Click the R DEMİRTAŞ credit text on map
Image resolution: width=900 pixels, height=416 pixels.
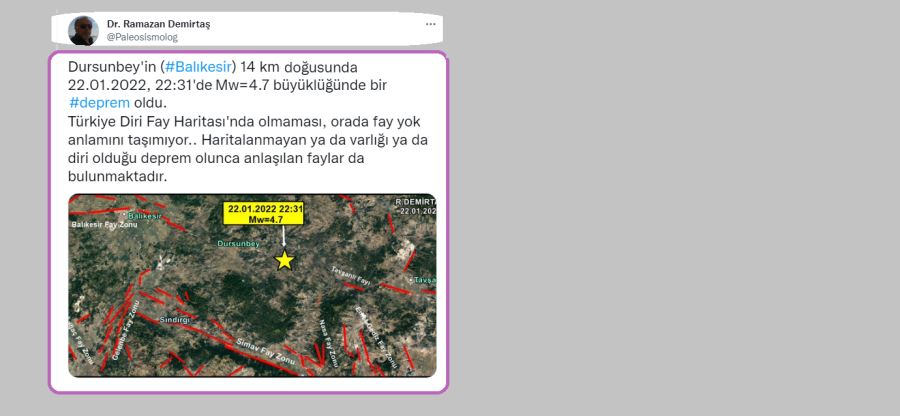[x=416, y=202]
